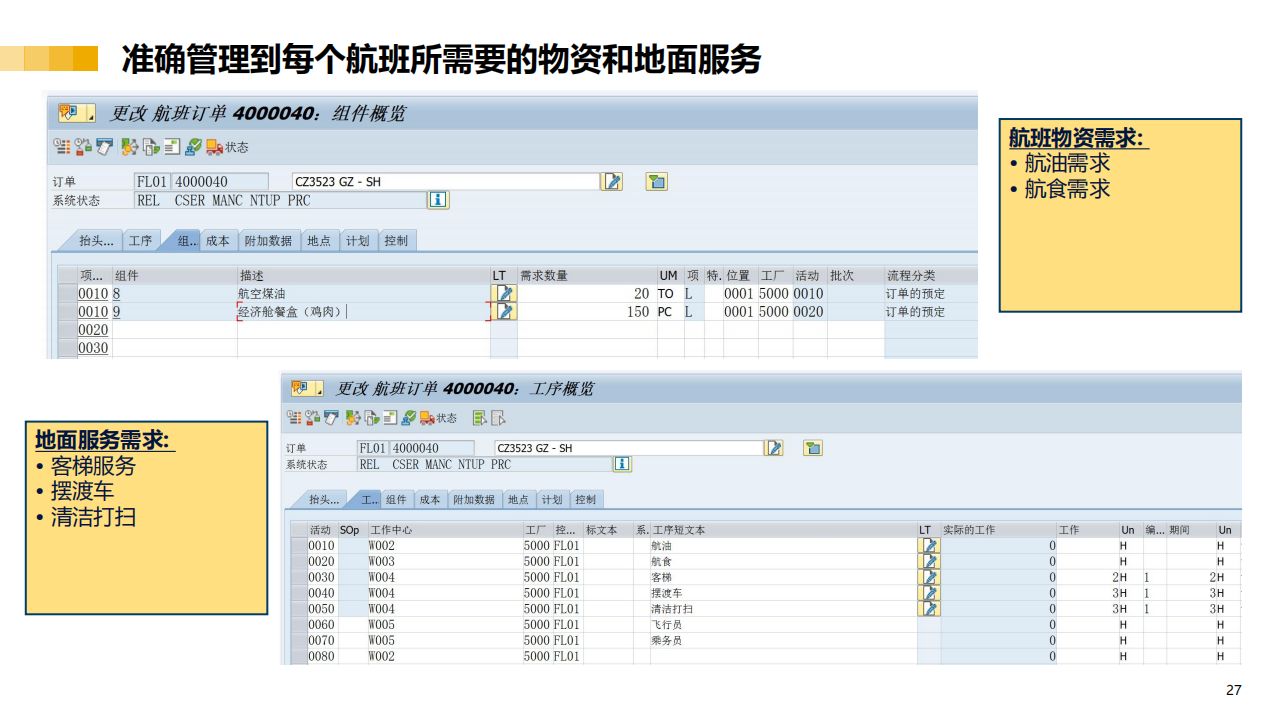The height and width of the screenshot is (720, 1280).
Task: Open the 附加数据 tab in 组件概览 window
Action: [x=269, y=241]
